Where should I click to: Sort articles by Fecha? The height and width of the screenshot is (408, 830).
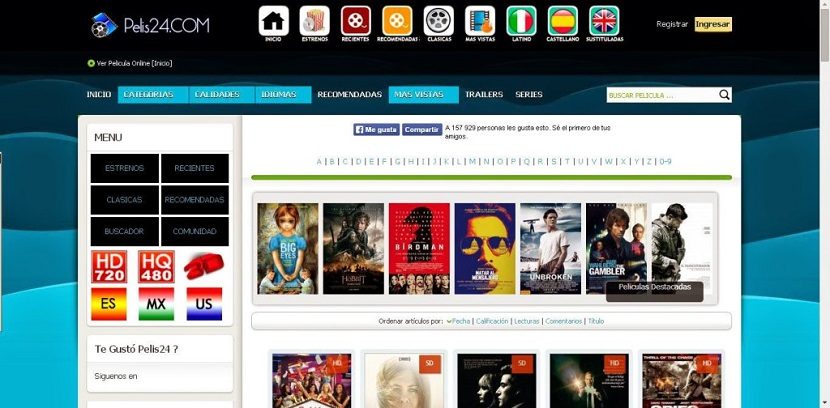461,321
